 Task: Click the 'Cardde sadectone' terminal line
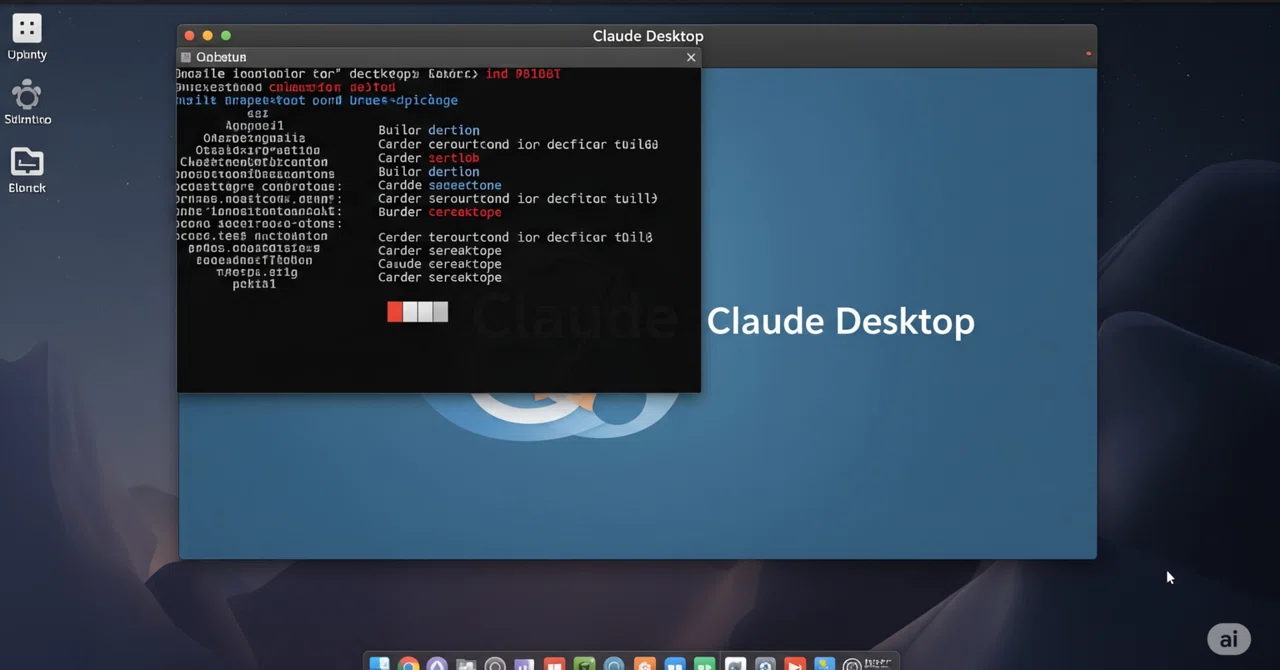[440, 185]
